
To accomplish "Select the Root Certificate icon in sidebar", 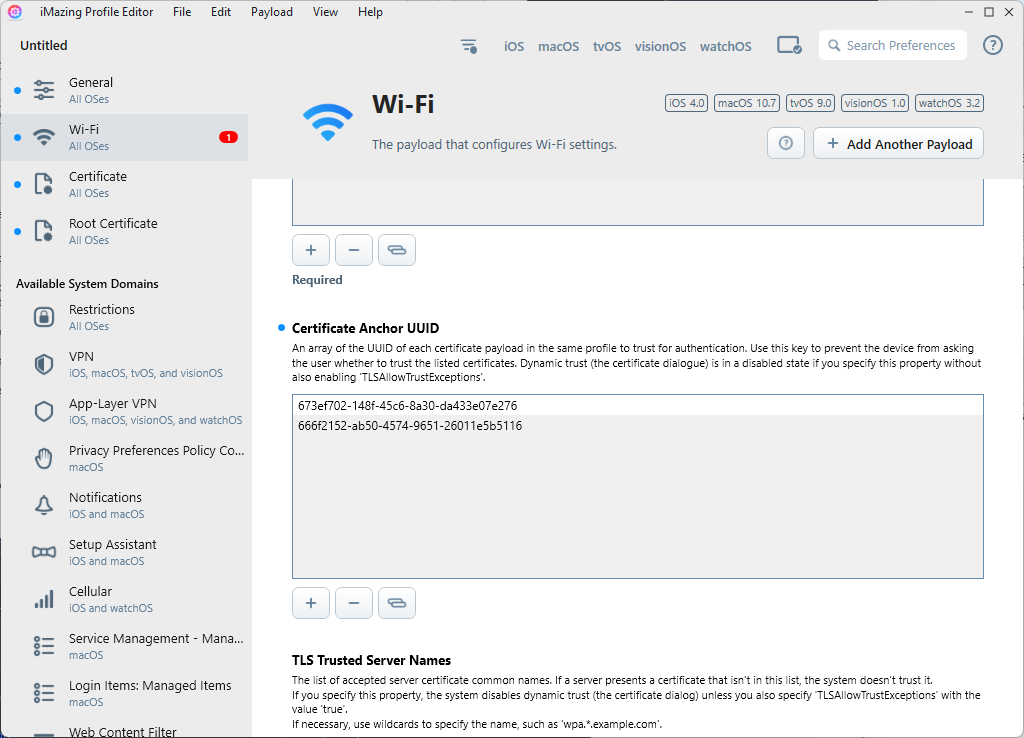I will pyautogui.click(x=44, y=231).
